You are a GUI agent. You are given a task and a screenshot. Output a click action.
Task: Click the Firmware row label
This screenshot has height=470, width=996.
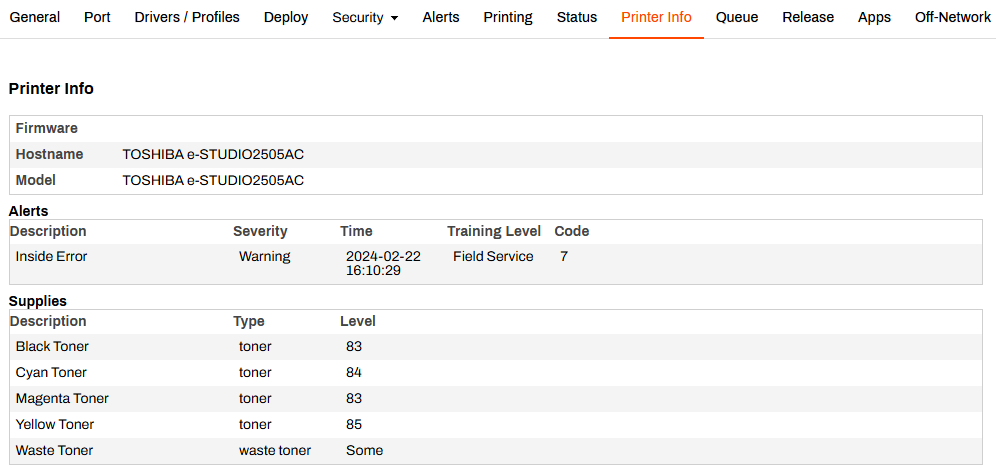(x=47, y=128)
